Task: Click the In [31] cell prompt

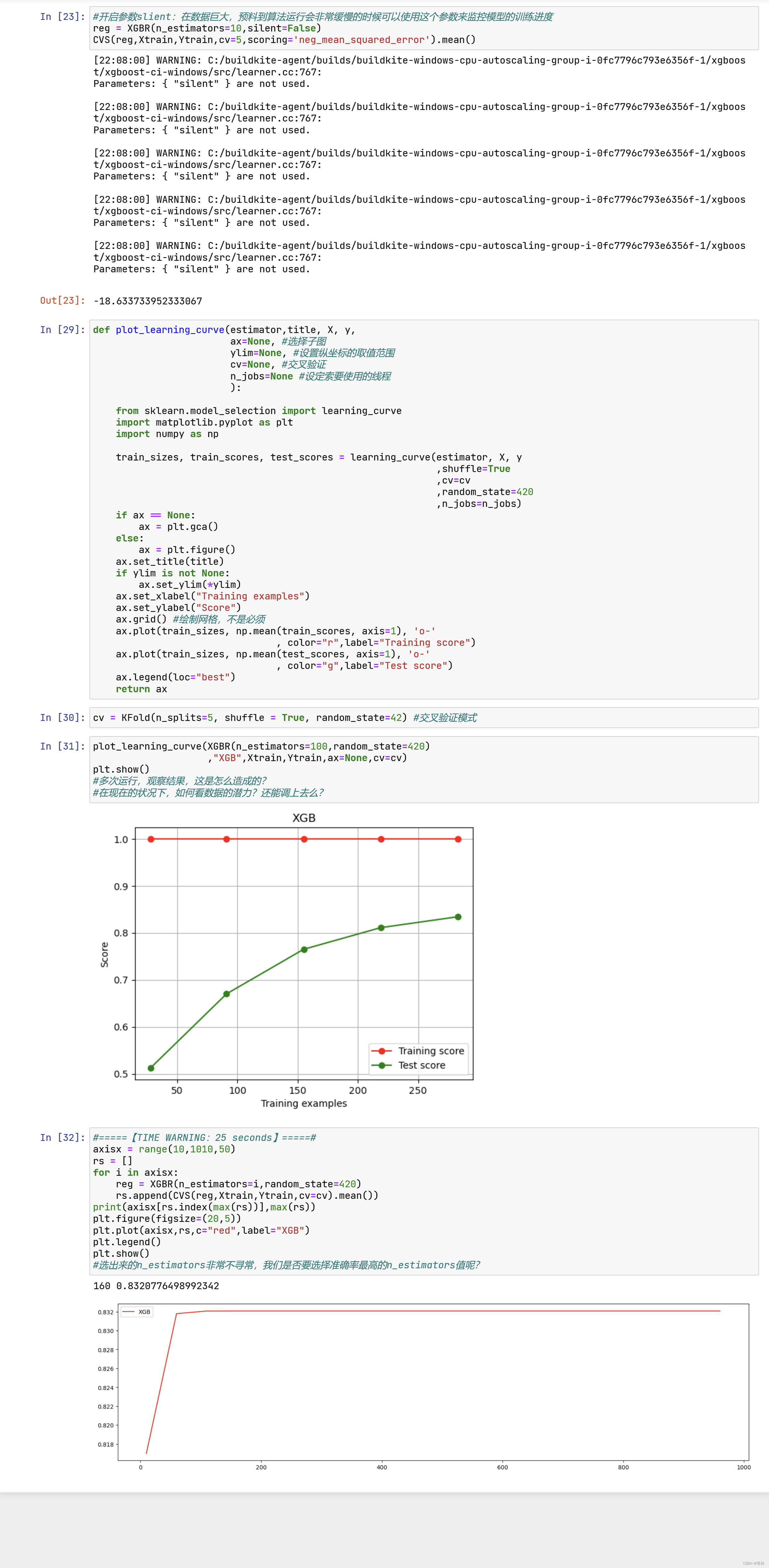Action: (x=62, y=746)
